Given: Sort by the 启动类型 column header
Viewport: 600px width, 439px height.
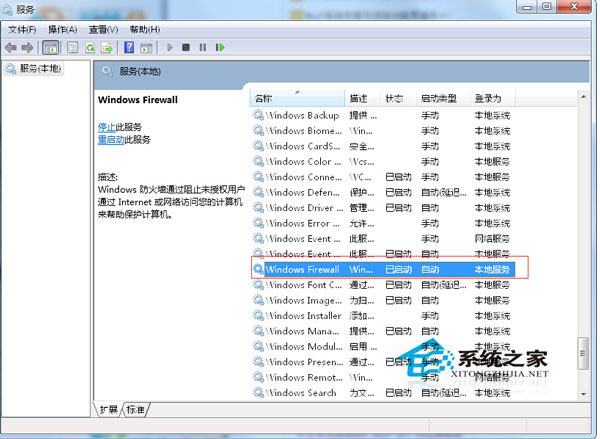Looking at the screenshot, I should [x=443, y=98].
